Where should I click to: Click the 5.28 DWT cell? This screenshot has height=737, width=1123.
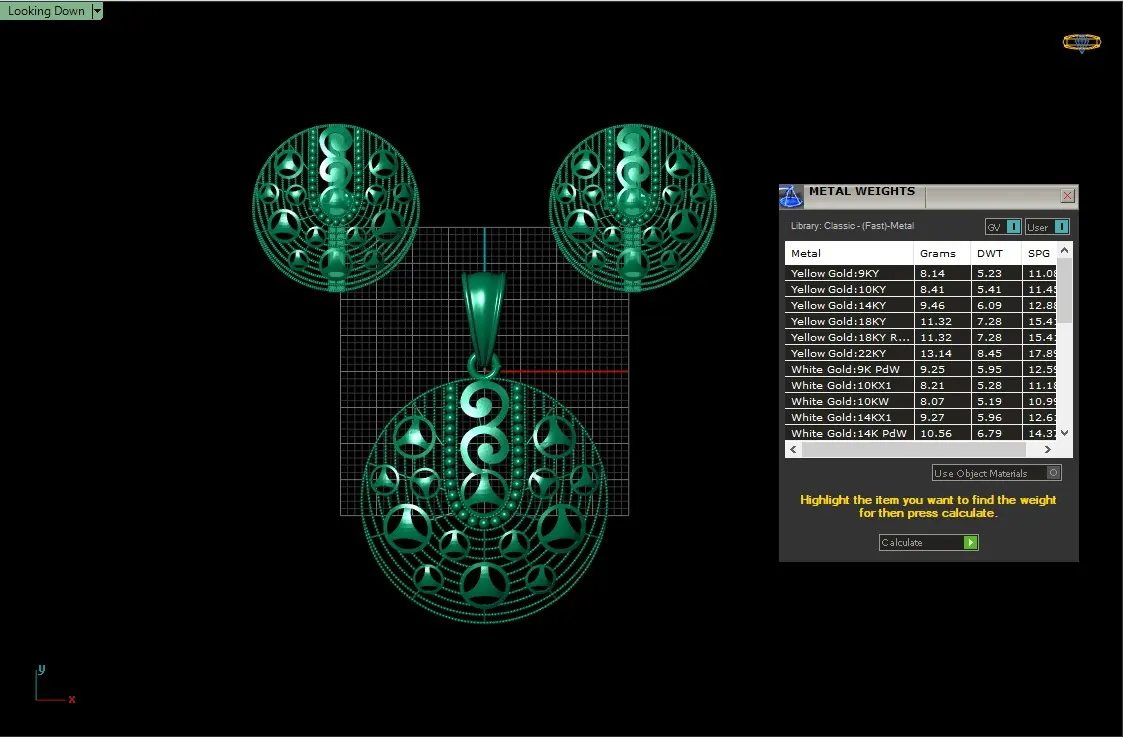click(996, 385)
